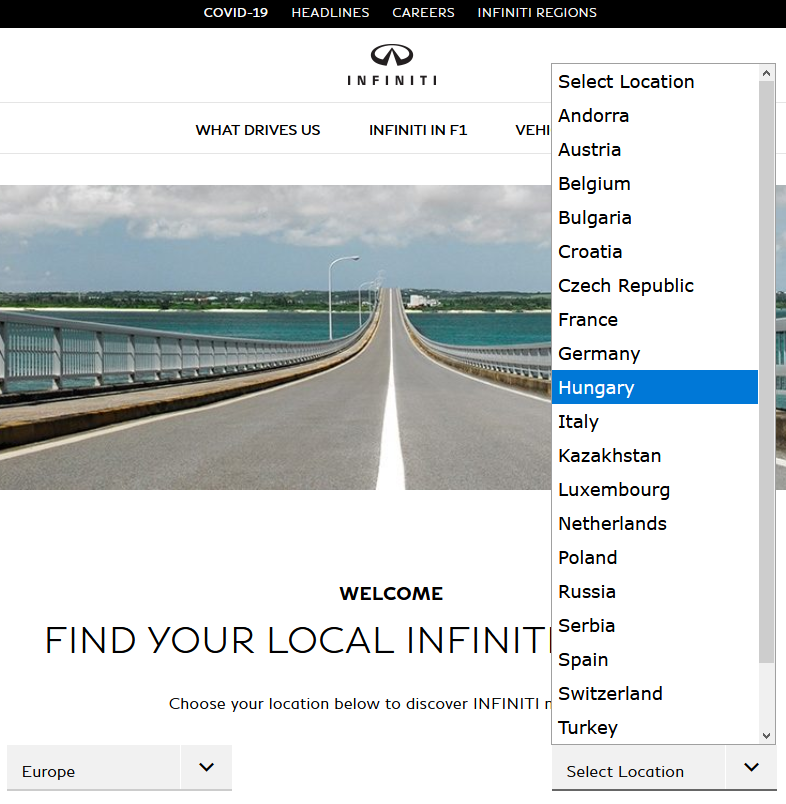Select Luxembourg from the location list
This screenshot has height=804, width=786.
(x=655, y=489)
